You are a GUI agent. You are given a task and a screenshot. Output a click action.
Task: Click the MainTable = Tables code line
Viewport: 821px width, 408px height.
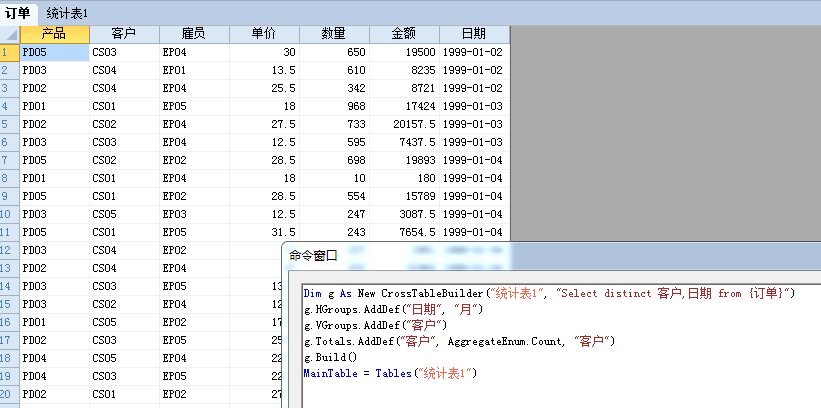coord(390,374)
